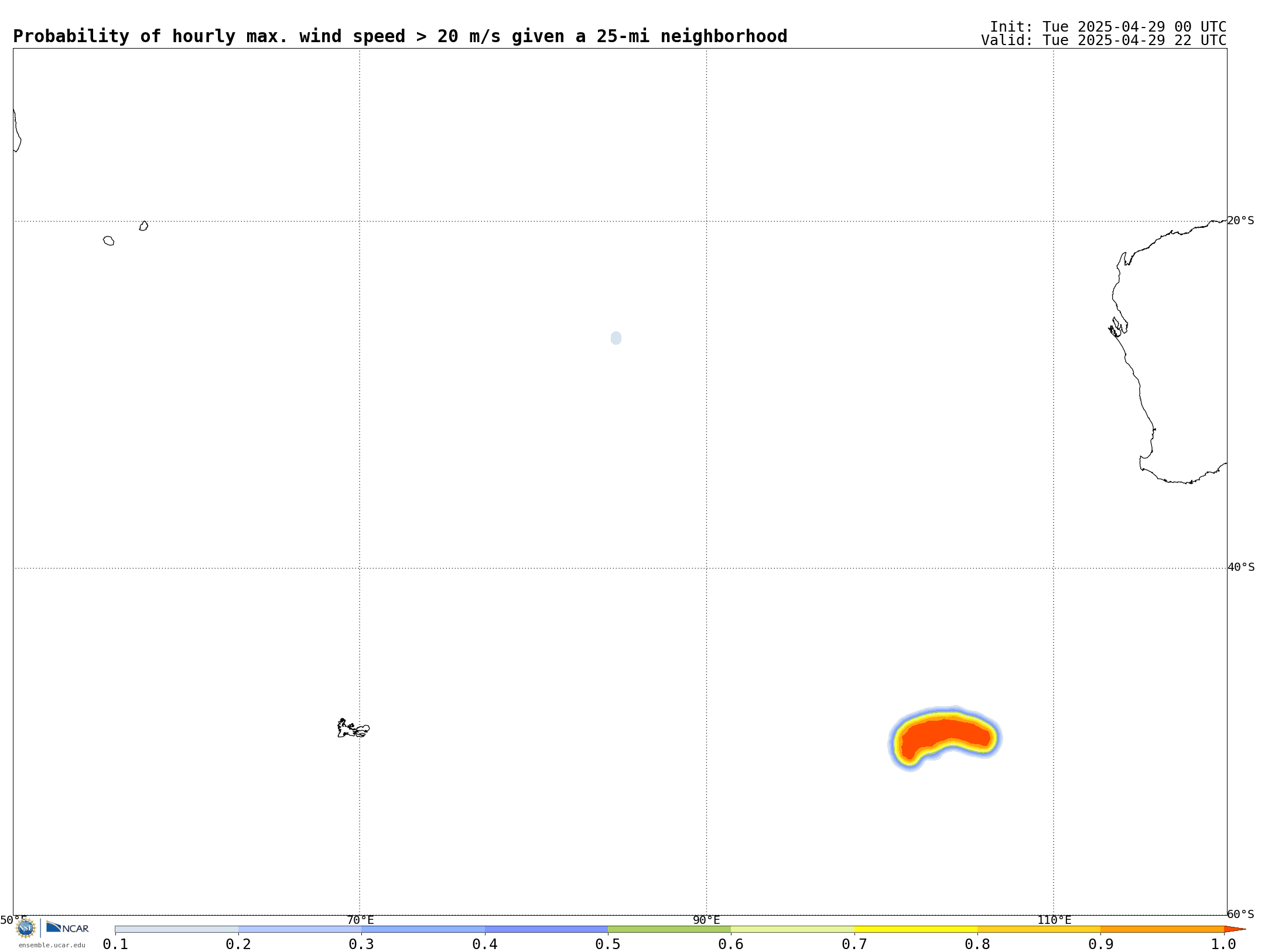Click the periwinkle 0.4–0.5 colorbar segment
Screen dimensions: 1265x952
click(x=546, y=929)
